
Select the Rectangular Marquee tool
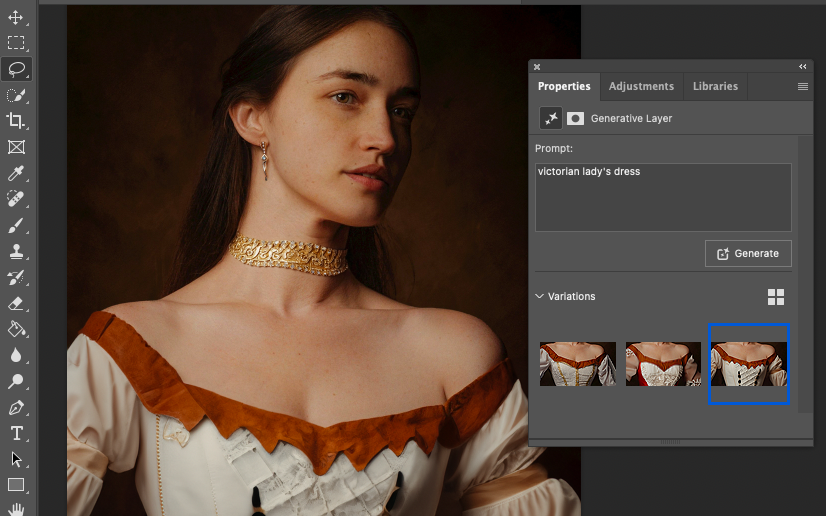(16, 43)
